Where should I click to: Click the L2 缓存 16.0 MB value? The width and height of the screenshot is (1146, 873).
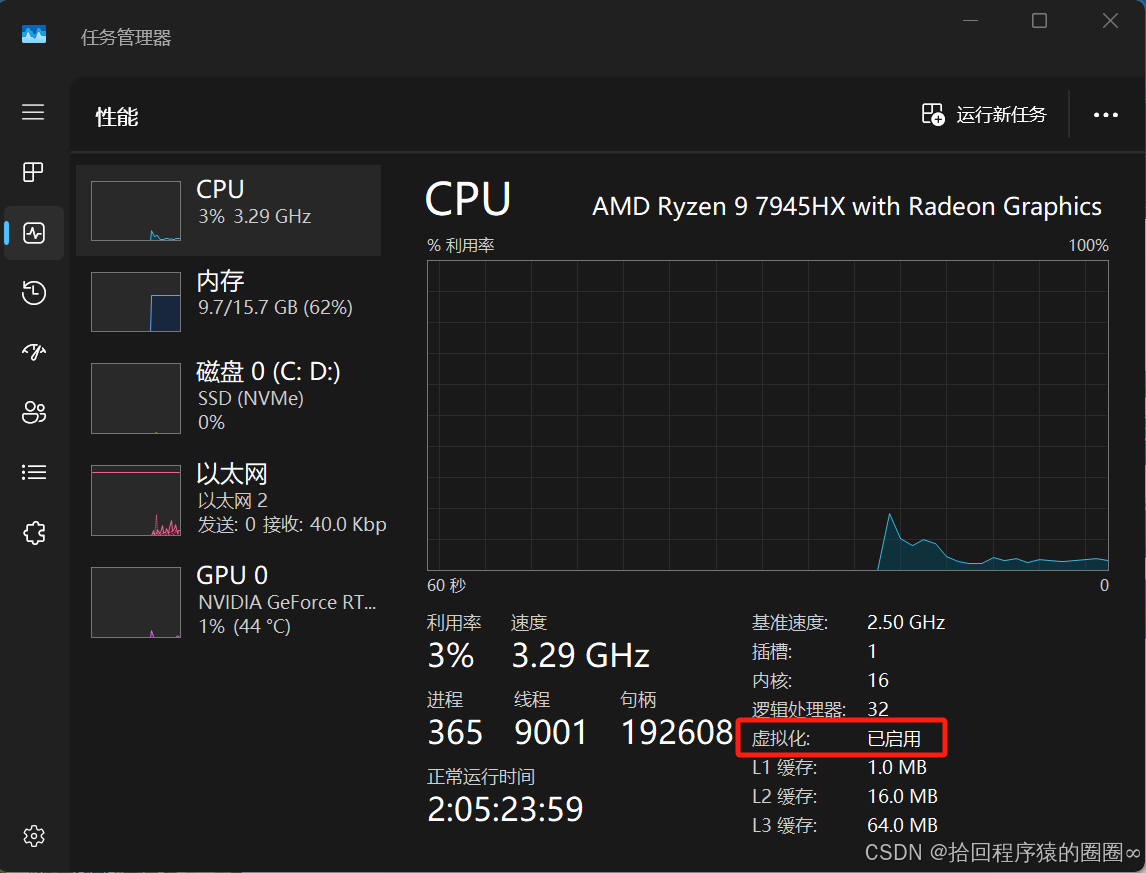[902, 796]
